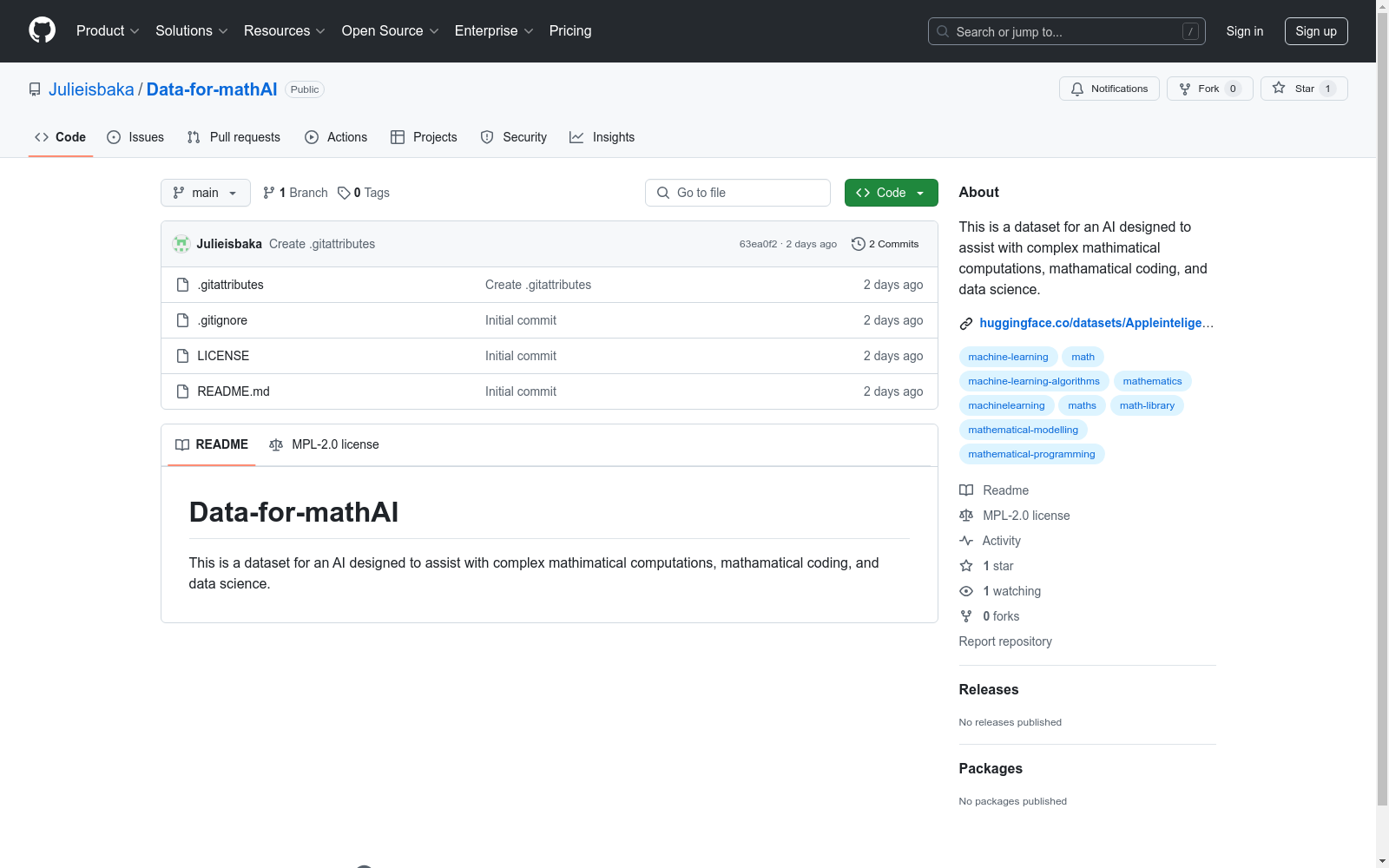
Task: Open the Resources dropdown
Action: [x=285, y=31]
